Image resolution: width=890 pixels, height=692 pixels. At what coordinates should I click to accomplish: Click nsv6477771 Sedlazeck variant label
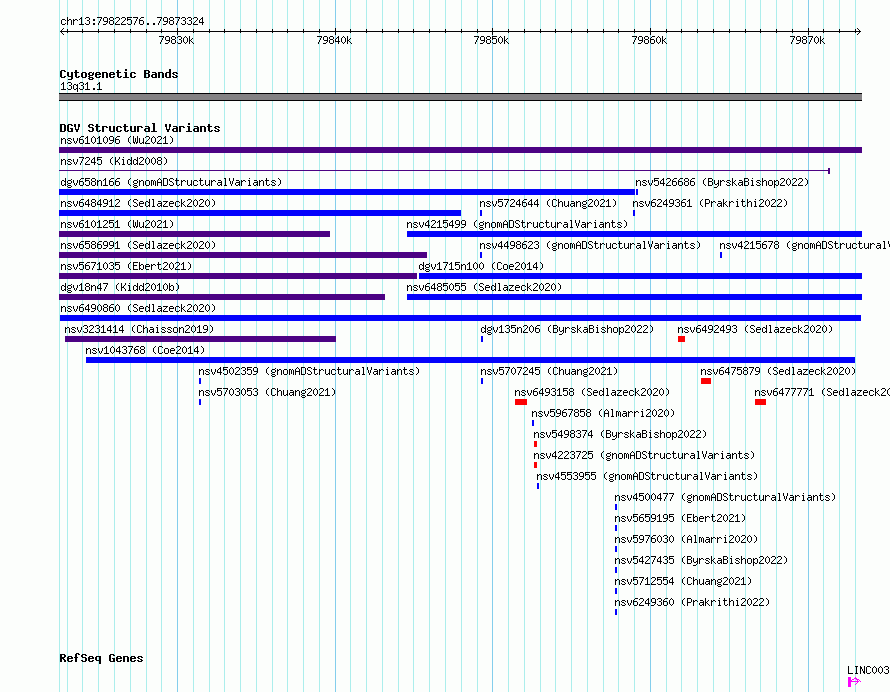[822, 392]
